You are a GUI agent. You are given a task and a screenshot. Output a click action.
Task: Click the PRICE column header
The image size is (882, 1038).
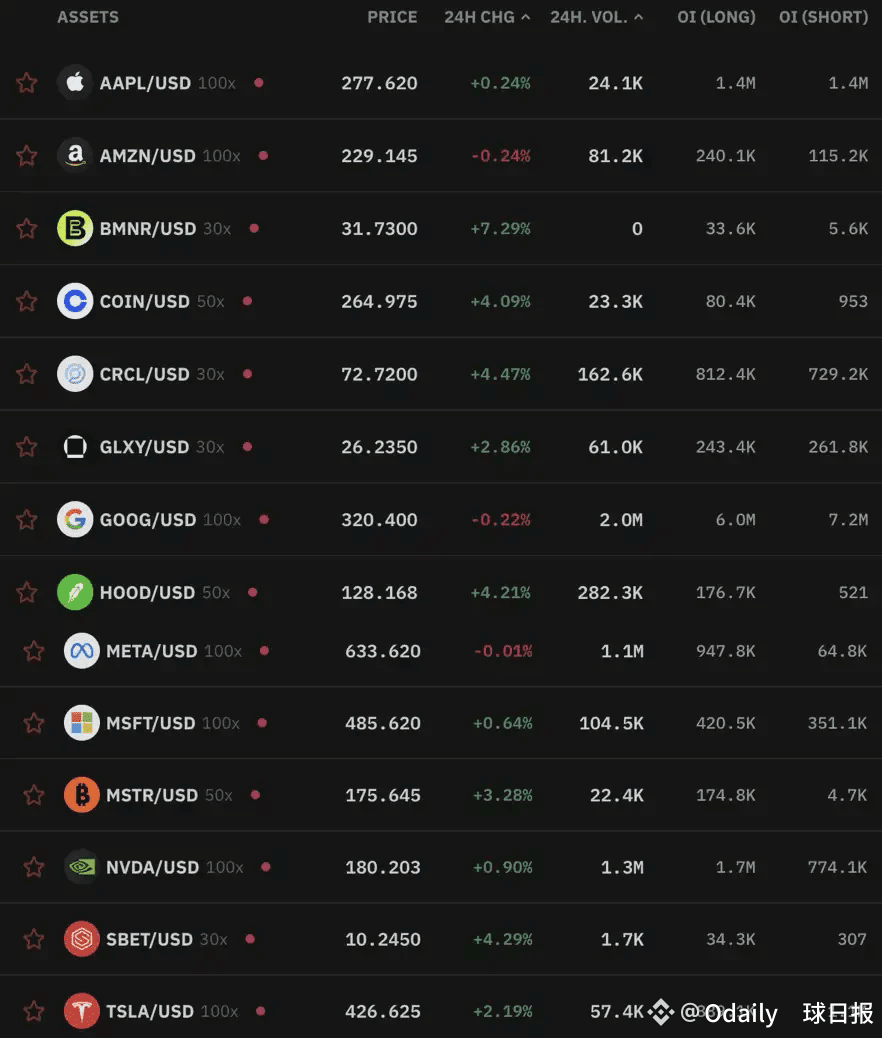pos(392,17)
